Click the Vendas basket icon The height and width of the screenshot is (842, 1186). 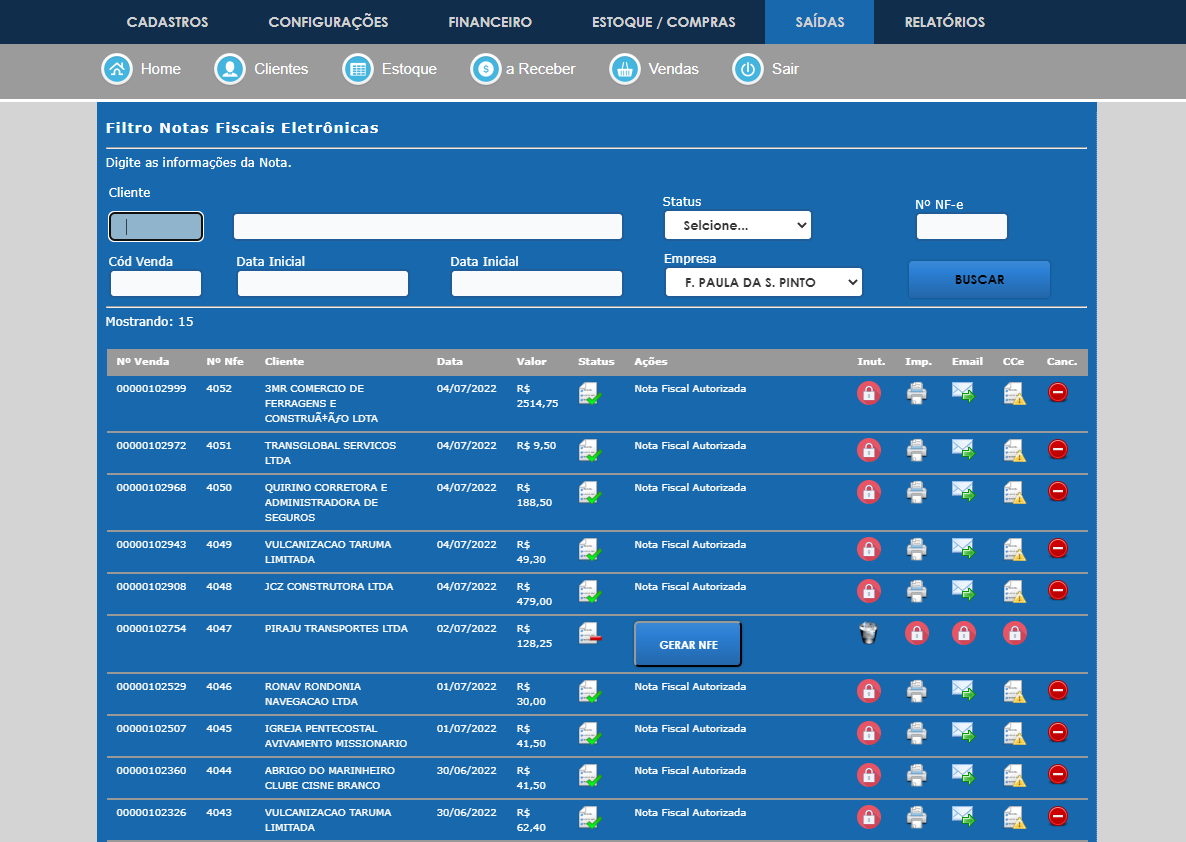625,69
